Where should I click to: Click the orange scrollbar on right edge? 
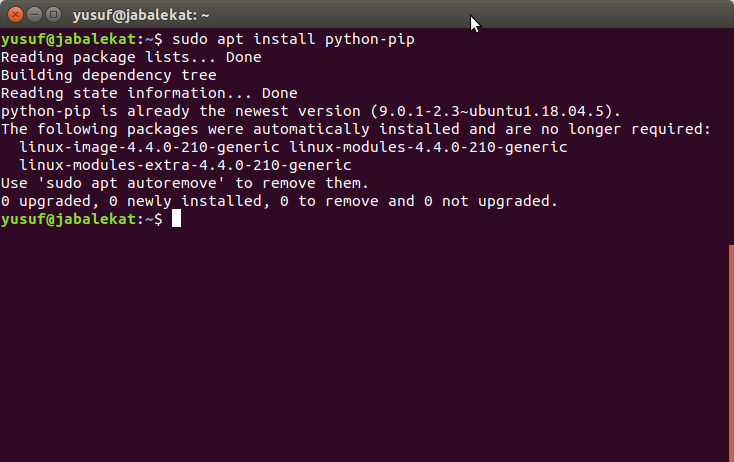pyautogui.click(x=731, y=350)
